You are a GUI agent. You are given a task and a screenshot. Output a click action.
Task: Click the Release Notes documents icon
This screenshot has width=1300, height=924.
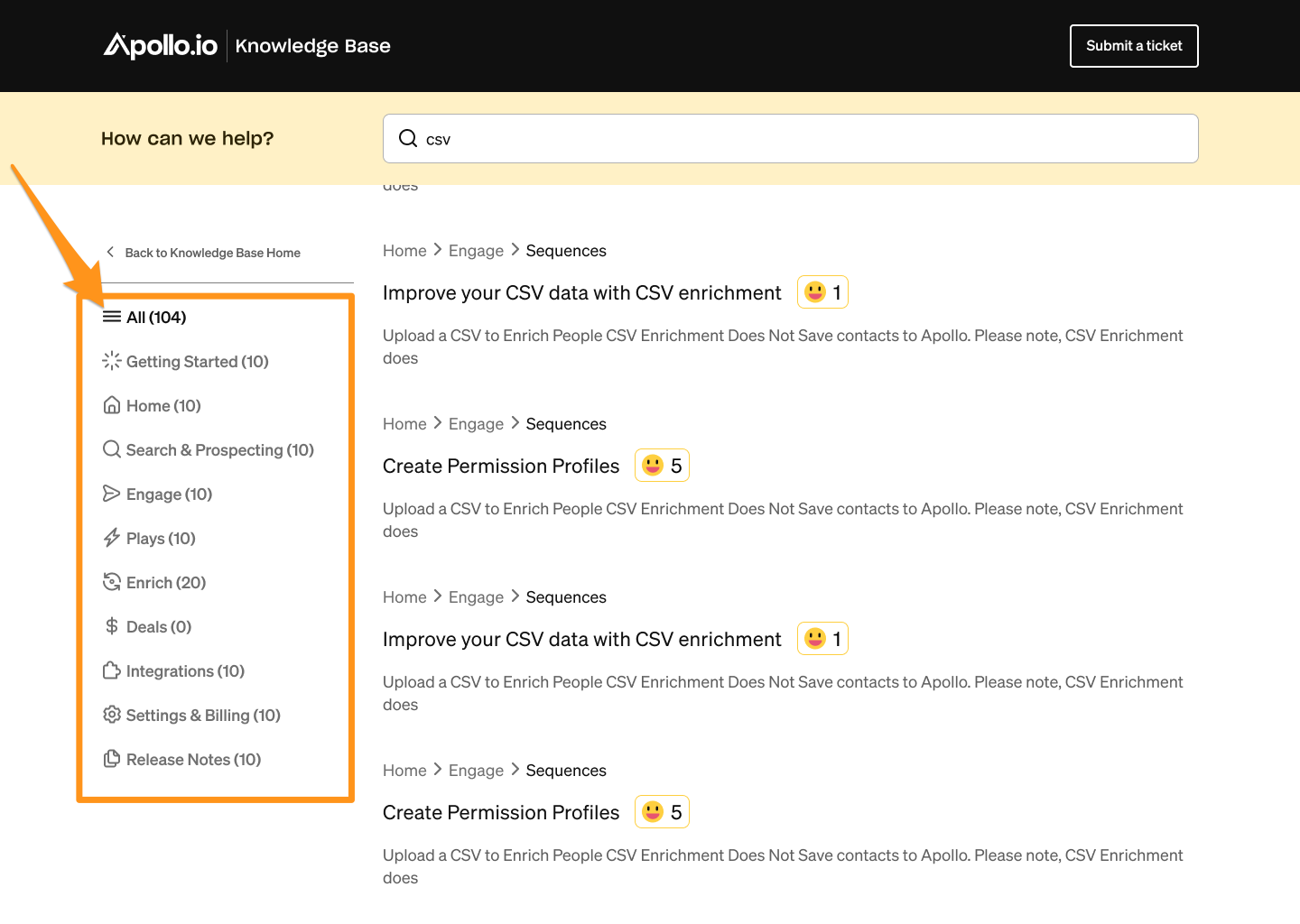(112, 759)
